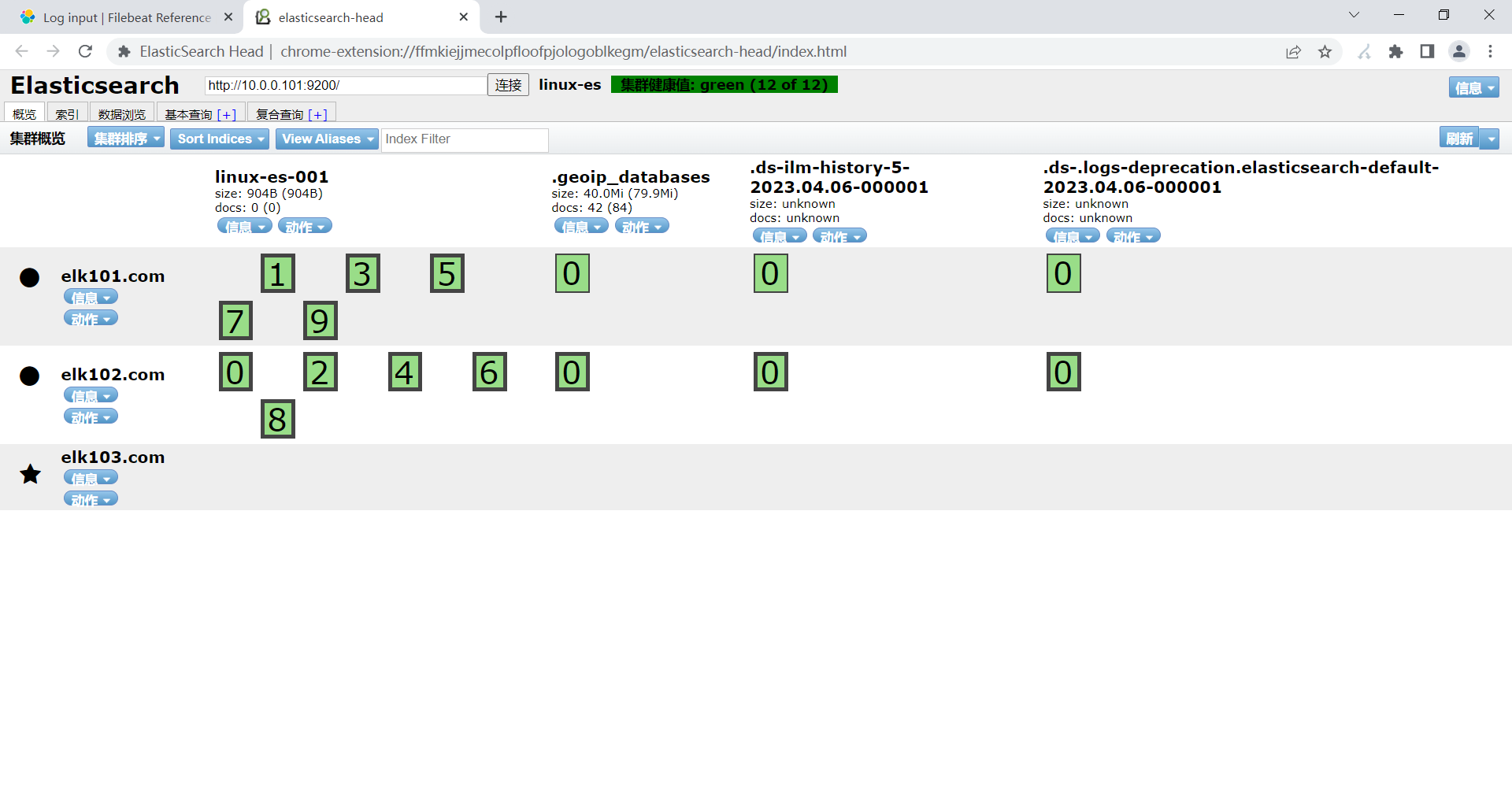Open the View Aliases dropdown
The height and width of the screenshot is (811, 1512).
pos(327,139)
